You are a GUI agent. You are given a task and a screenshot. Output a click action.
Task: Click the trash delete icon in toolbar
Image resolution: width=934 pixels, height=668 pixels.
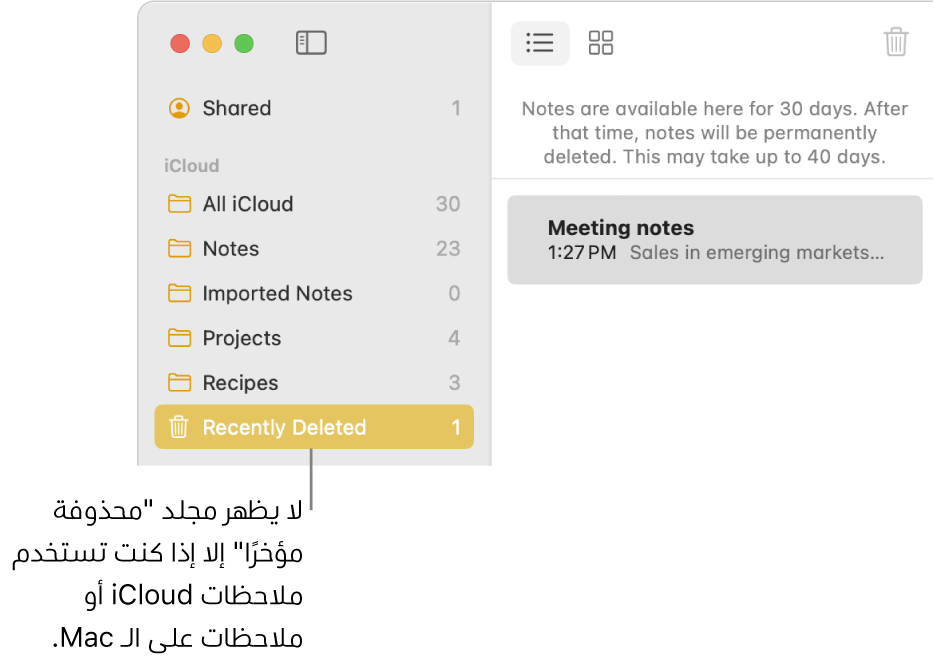[896, 43]
